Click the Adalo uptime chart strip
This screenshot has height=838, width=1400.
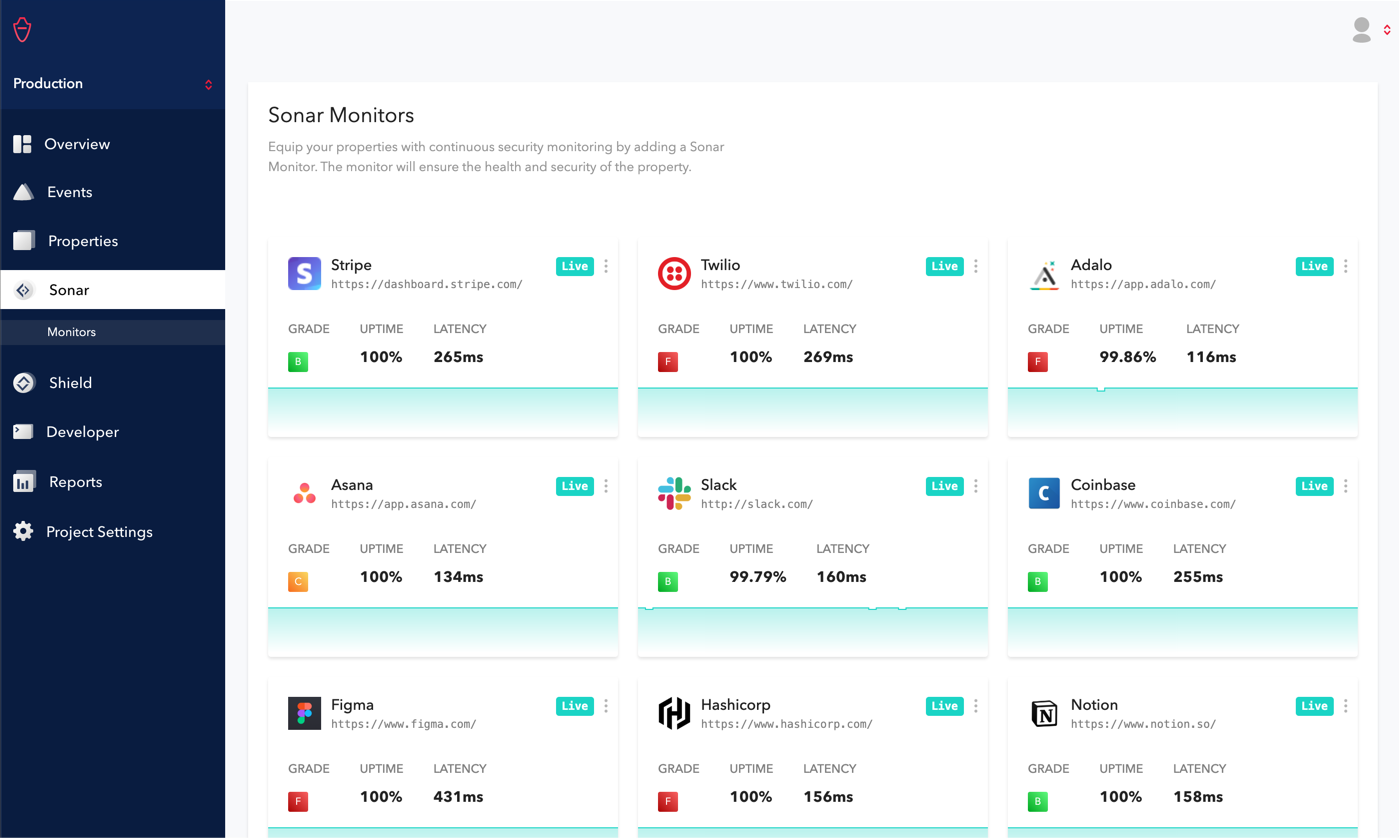[1183, 412]
